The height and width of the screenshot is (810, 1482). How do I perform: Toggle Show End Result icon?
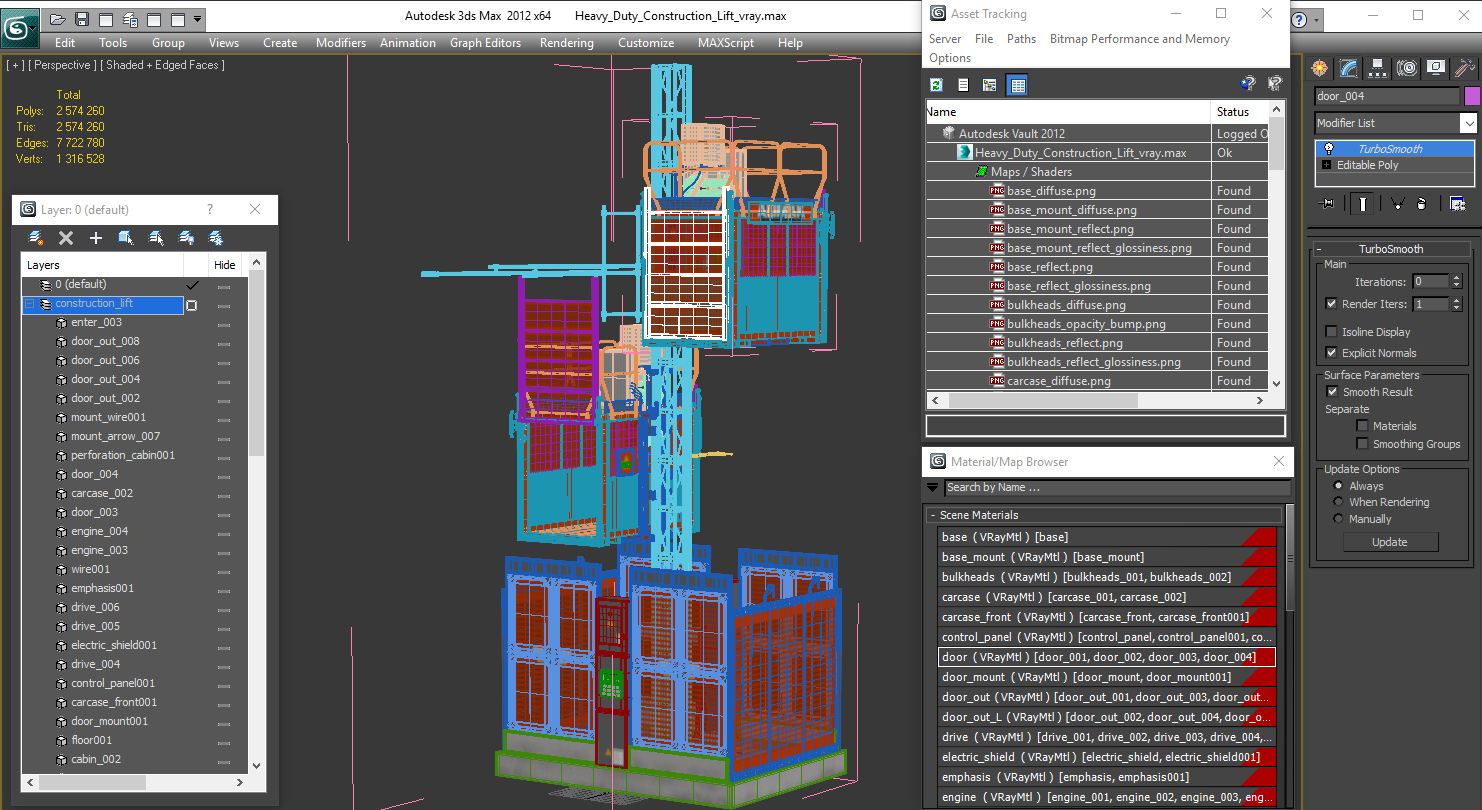pos(1362,203)
